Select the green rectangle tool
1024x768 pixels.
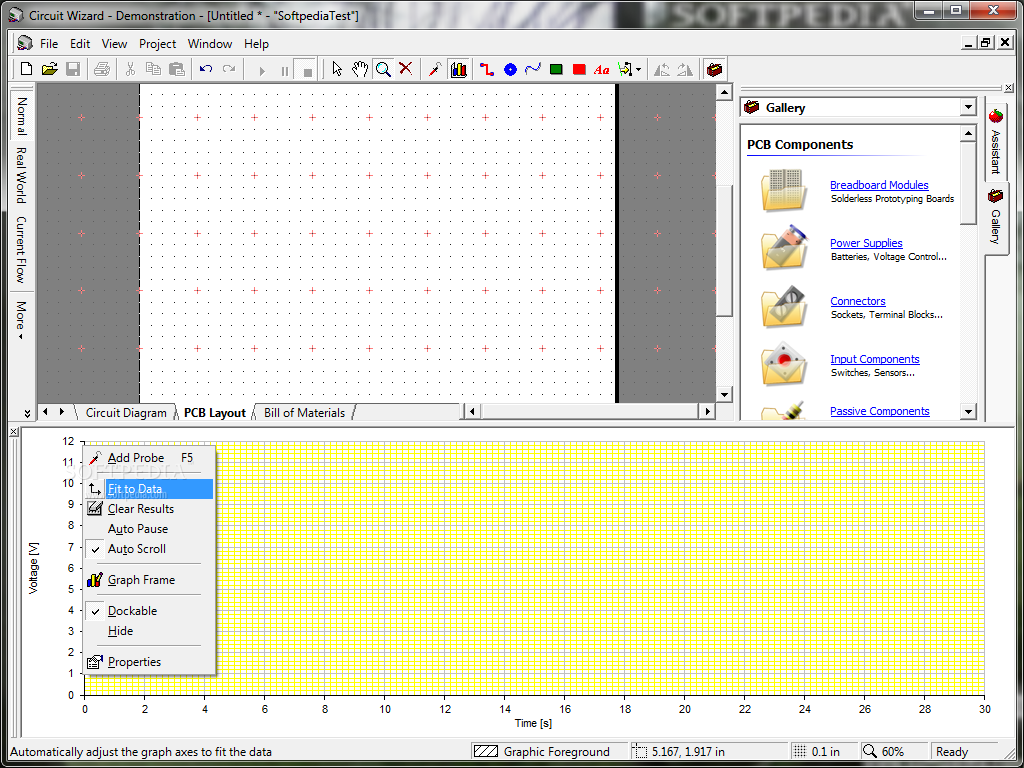556,69
